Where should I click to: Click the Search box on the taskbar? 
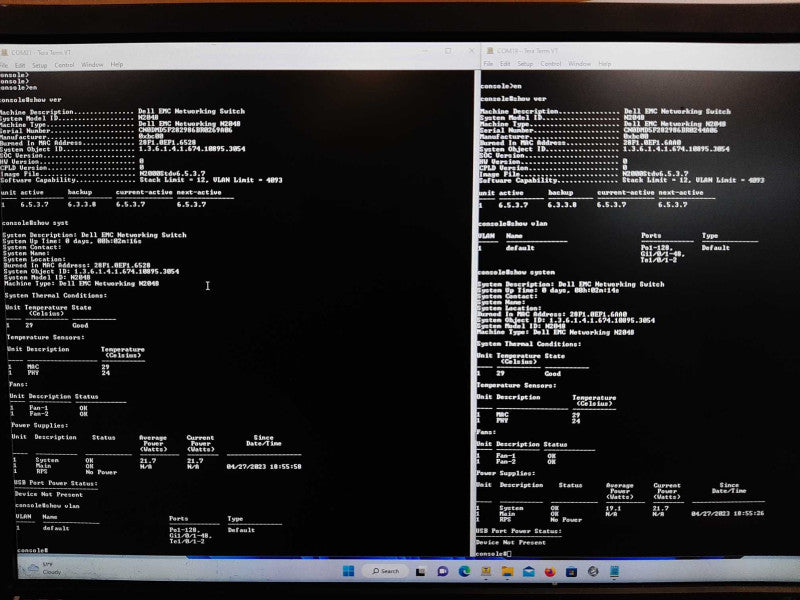pyautogui.click(x=386, y=571)
